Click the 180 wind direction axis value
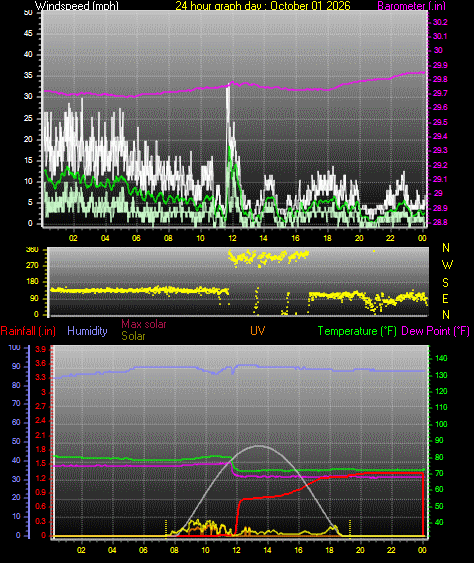Screen dimensions: 474x563 coord(32,282)
